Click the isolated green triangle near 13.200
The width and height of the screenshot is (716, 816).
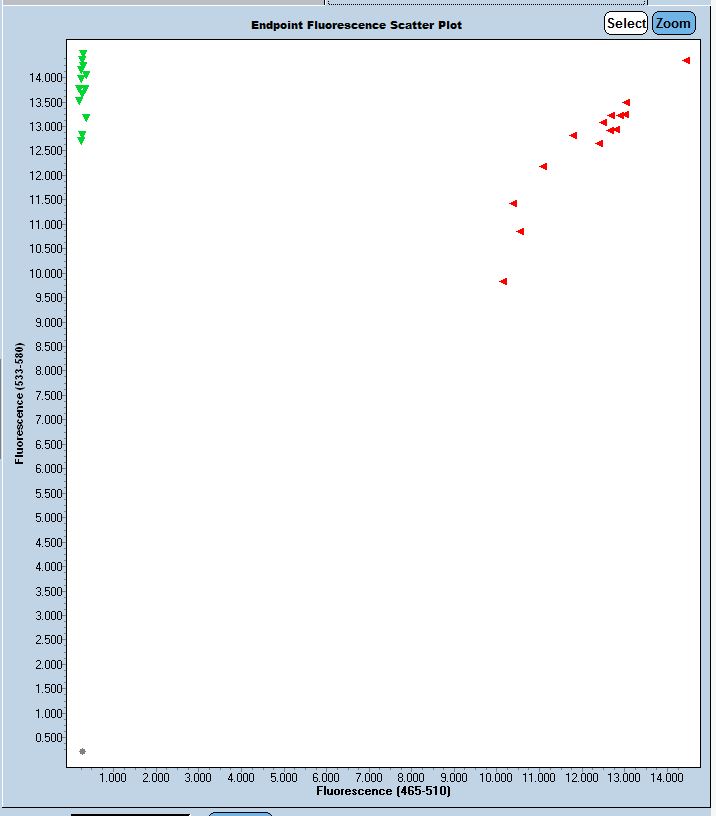coord(86,118)
